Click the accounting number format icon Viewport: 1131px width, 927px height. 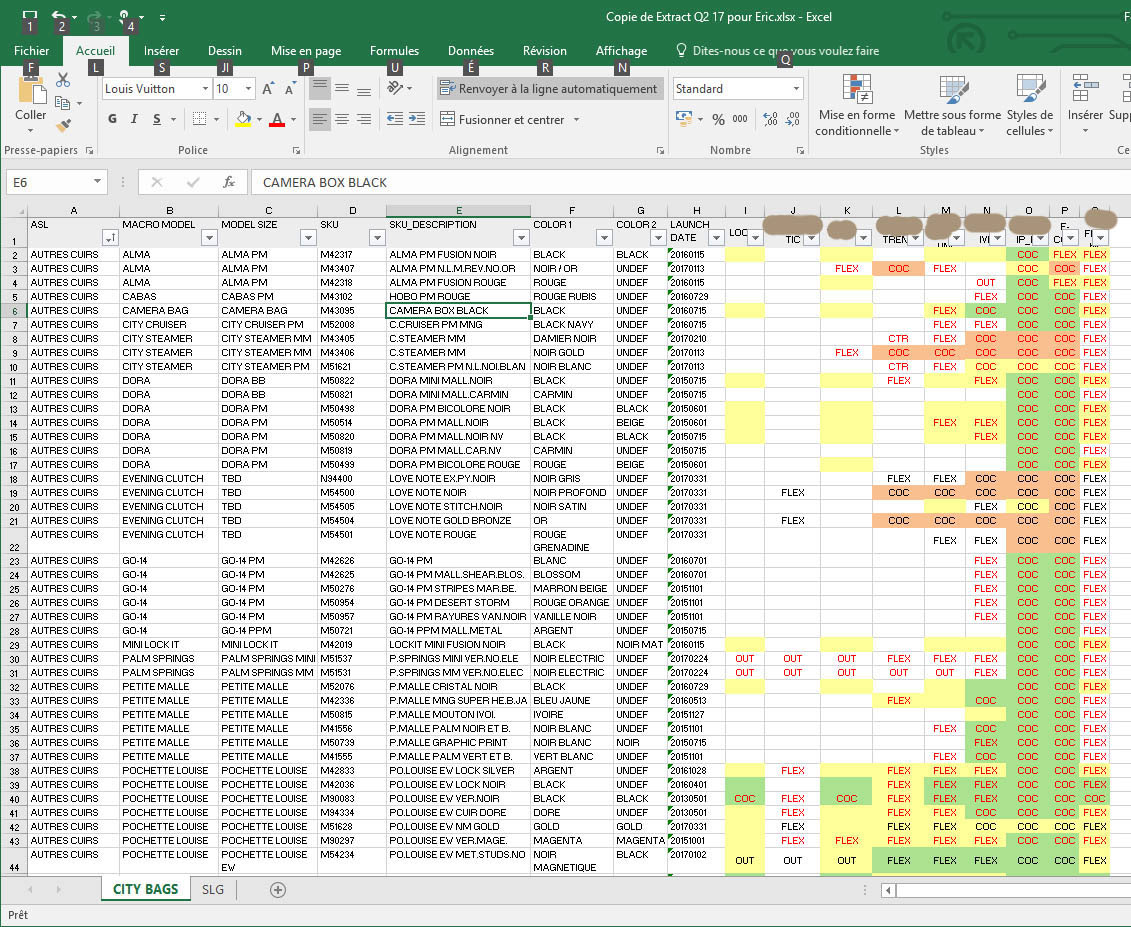[683, 118]
